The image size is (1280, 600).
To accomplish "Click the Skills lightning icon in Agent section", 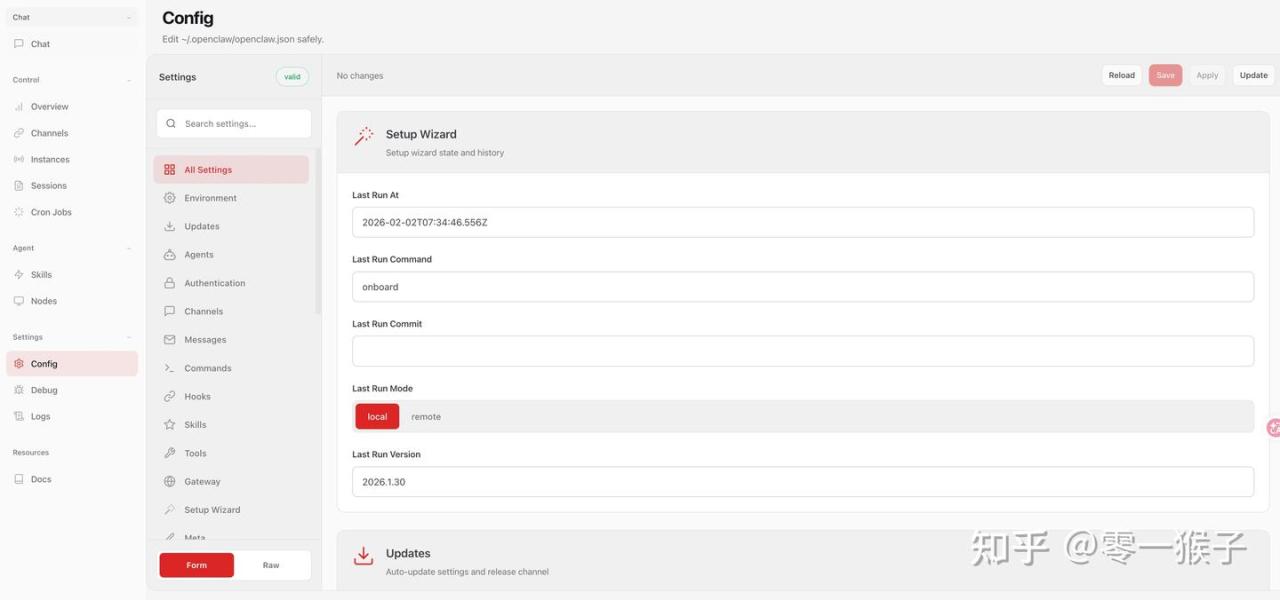I will click(x=19, y=275).
